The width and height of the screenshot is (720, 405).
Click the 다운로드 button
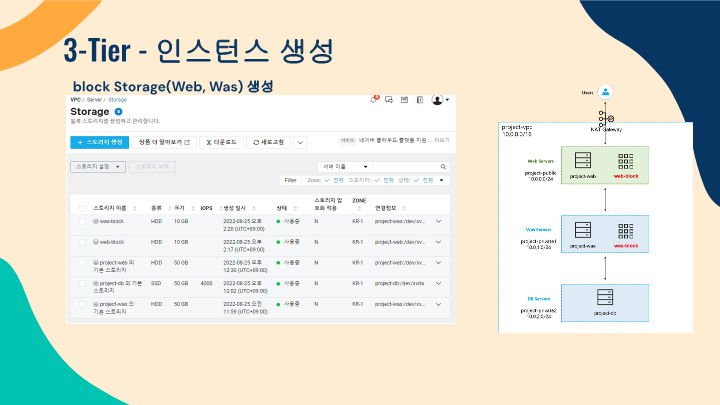pyautogui.click(x=221, y=142)
